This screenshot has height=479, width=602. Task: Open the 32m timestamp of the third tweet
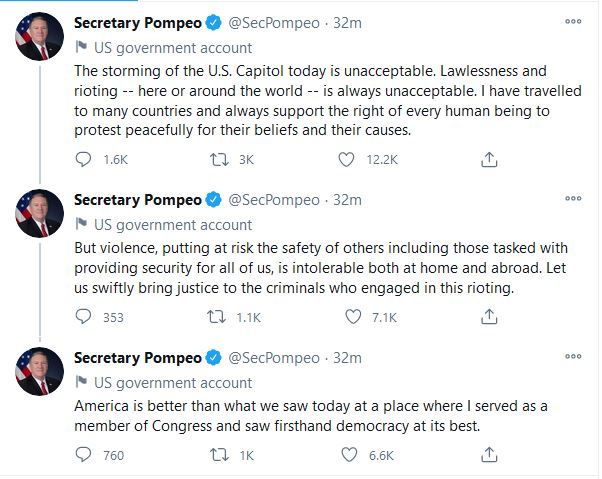coord(346,358)
